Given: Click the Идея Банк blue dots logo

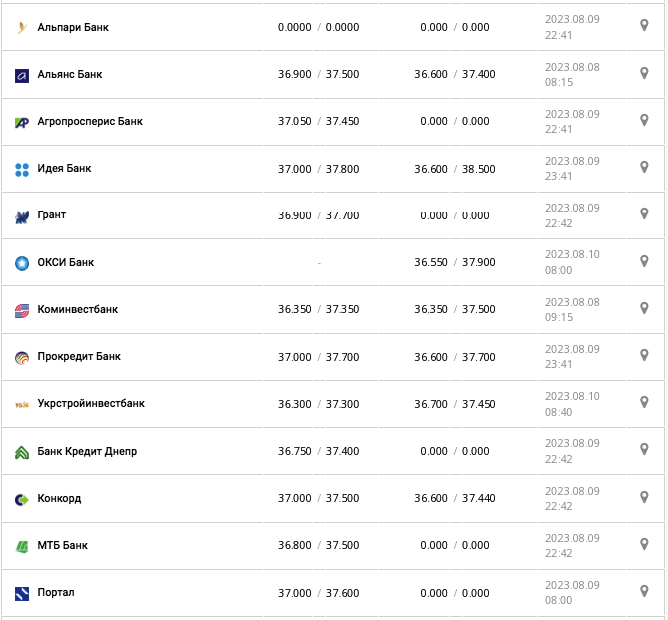Looking at the screenshot, I should point(22,169).
